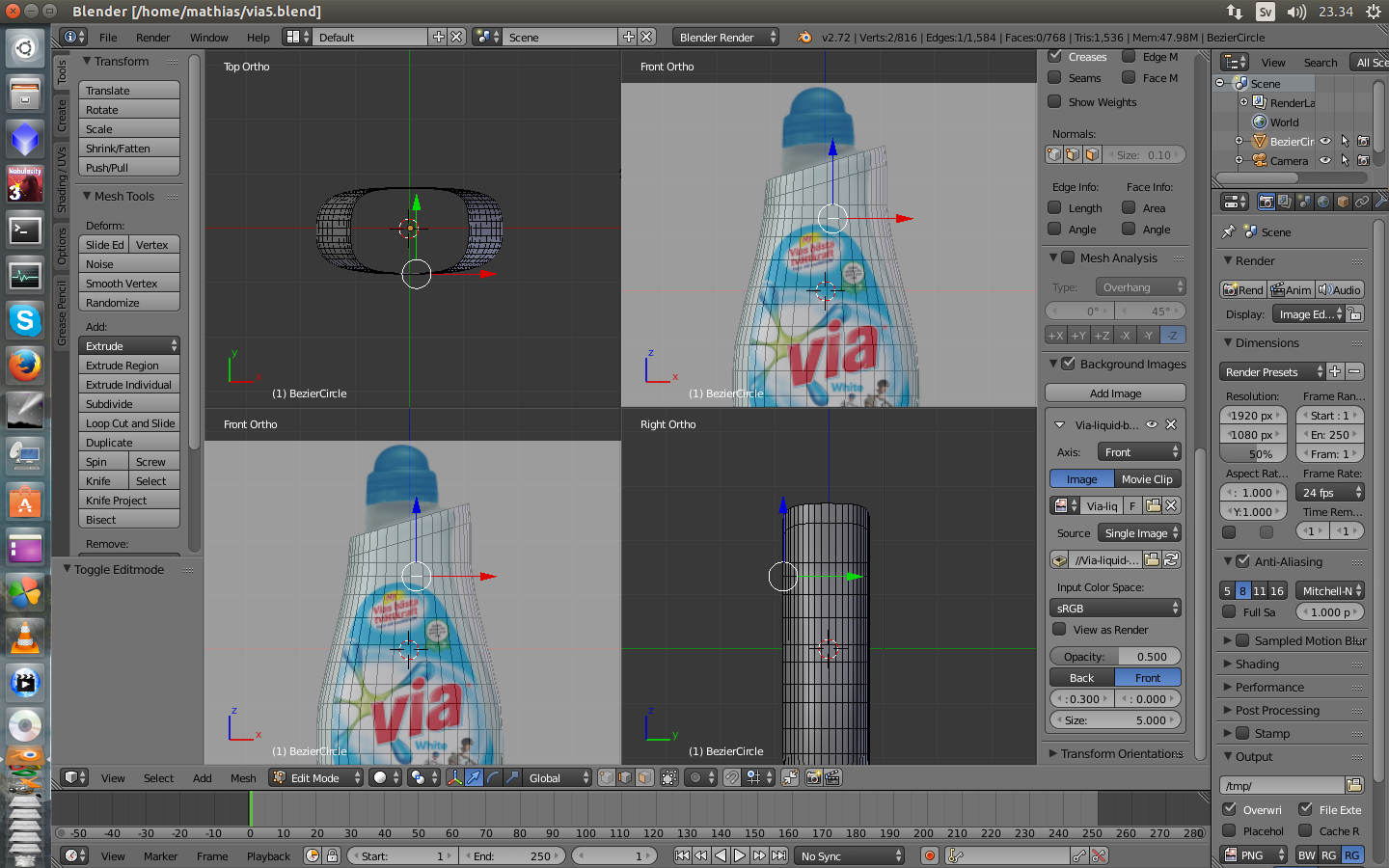Open the Object properties cube tab
Image resolution: width=1389 pixels, height=868 pixels.
point(1343,202)
